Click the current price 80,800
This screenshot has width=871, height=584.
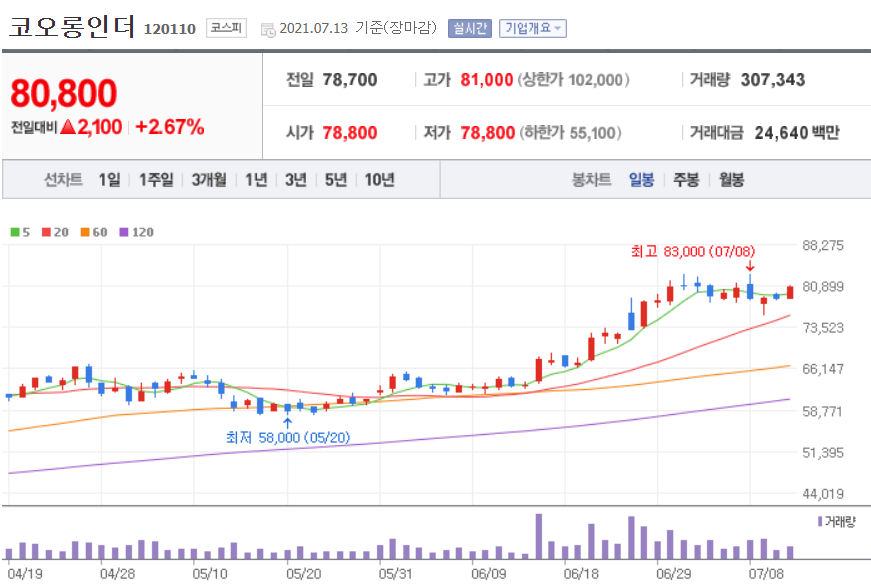coord(63,93)
